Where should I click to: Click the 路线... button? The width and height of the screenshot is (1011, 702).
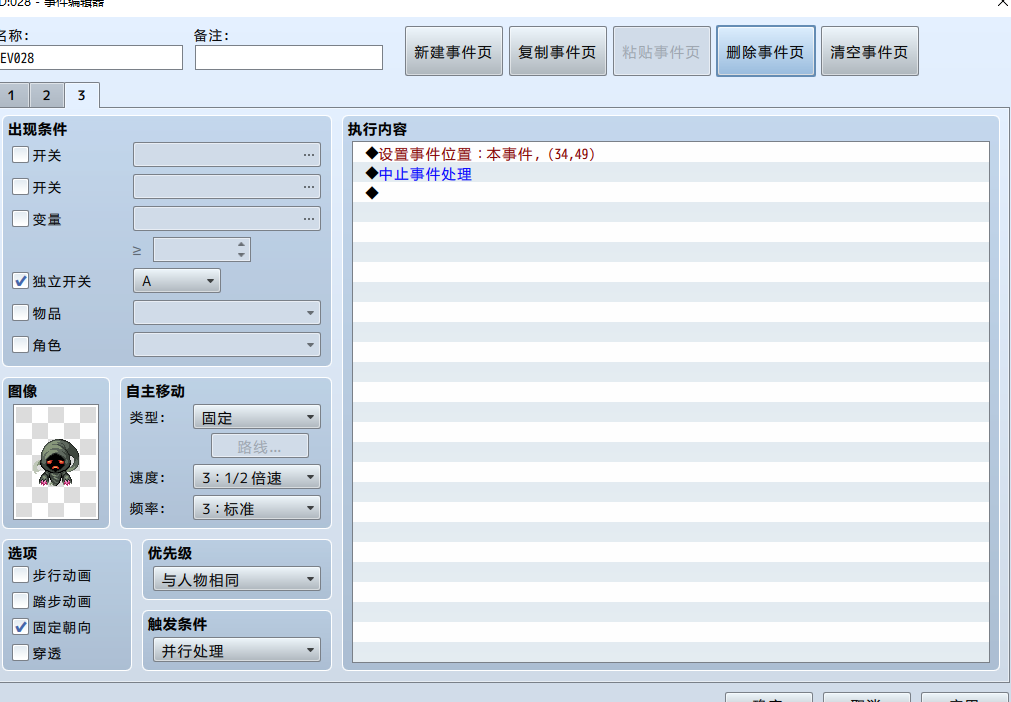[x=260, y=446]
